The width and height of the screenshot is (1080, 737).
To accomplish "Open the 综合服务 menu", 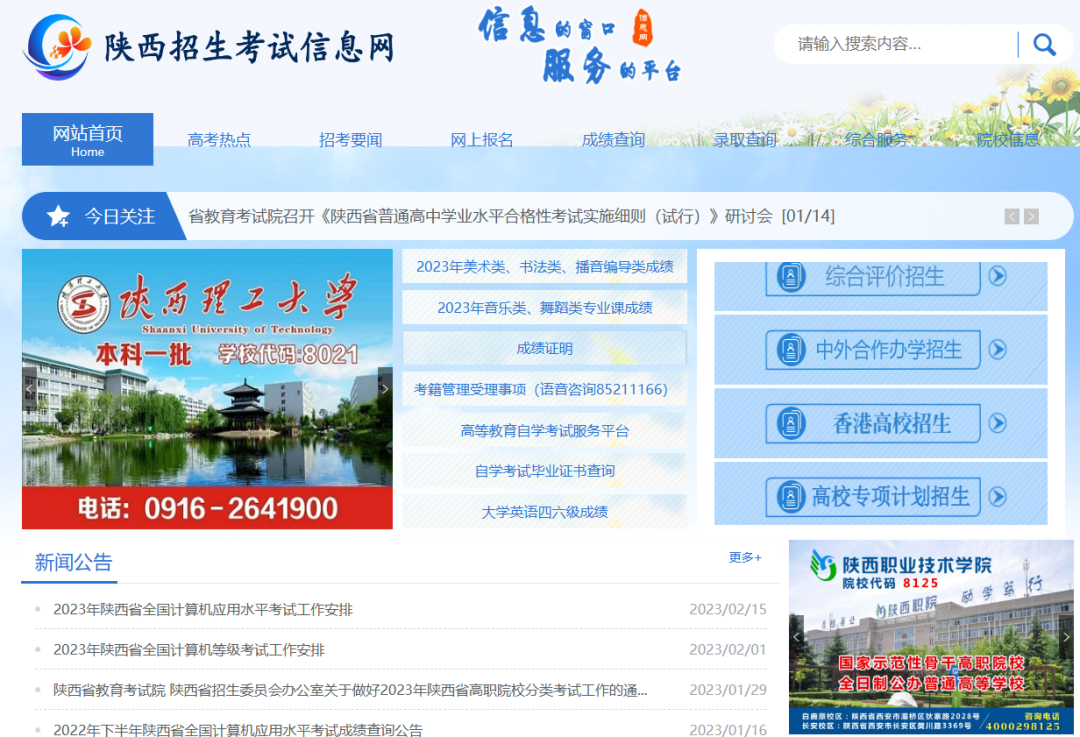I will pyautogui.click(x=877, y=140).
